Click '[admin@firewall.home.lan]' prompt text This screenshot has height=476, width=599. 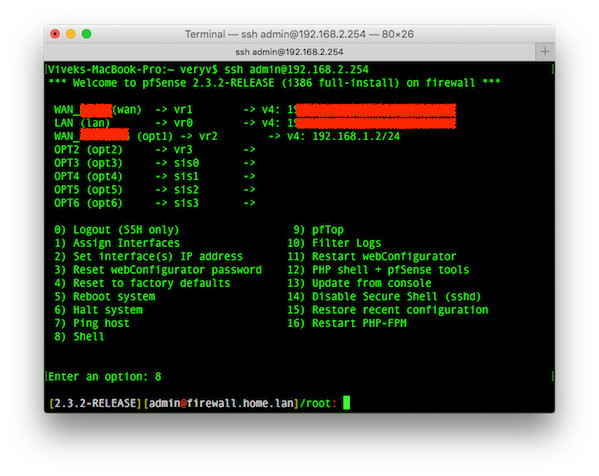pos(221,403)
